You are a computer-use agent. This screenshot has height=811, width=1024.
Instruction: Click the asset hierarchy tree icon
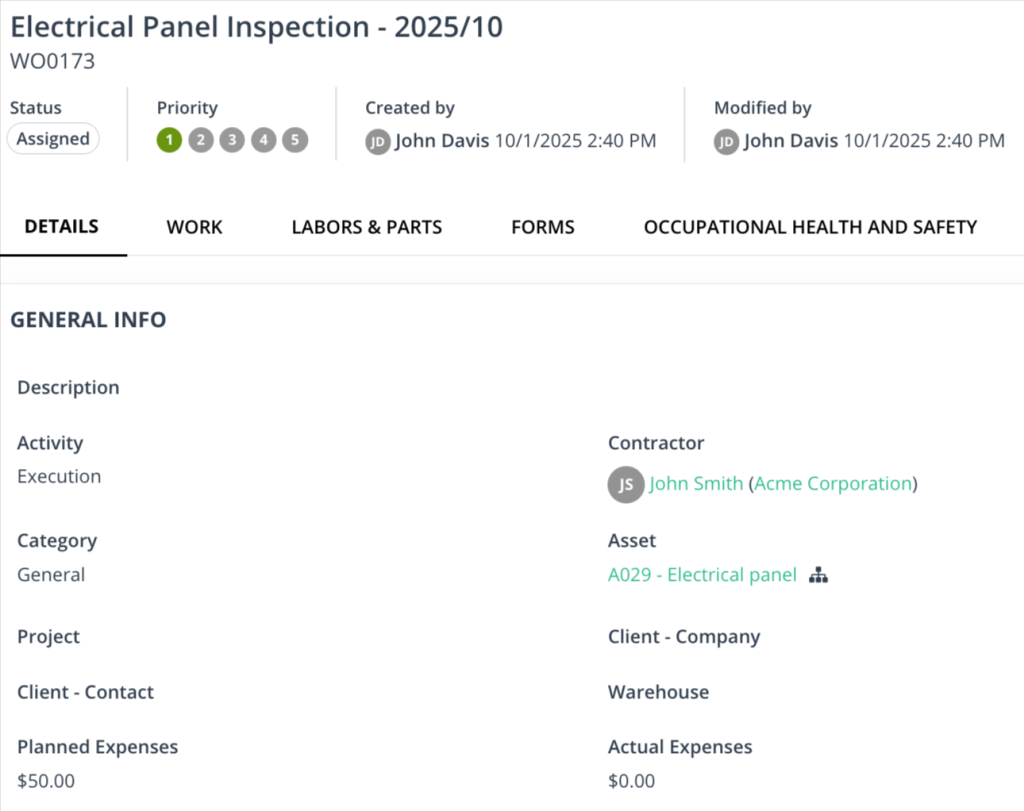pyautogui.click(x=819, y=575)
